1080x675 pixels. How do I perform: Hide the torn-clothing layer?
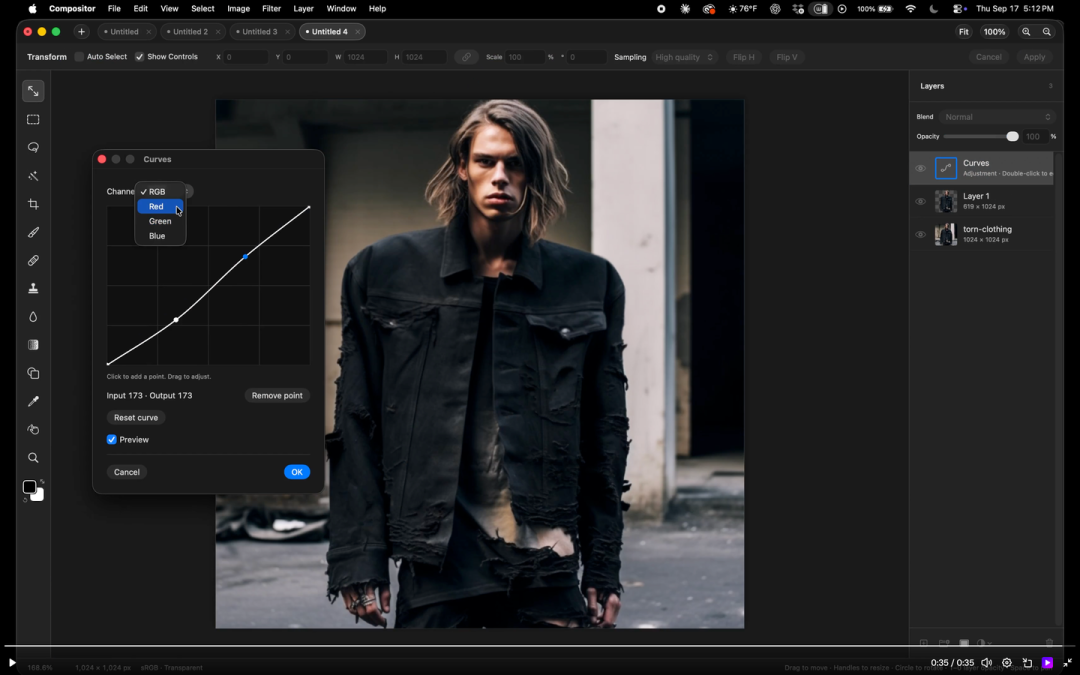(920, 234)
